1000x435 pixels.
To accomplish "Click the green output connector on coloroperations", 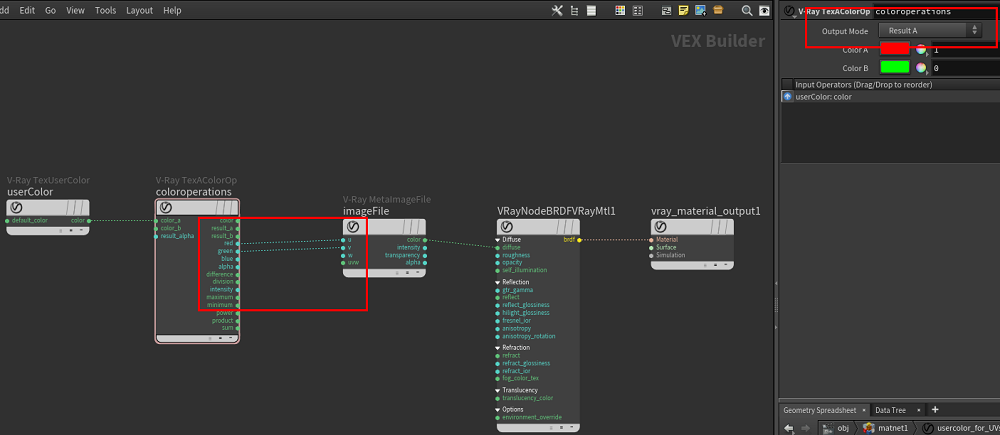I will pyautogui.click(x=237, y=251).
